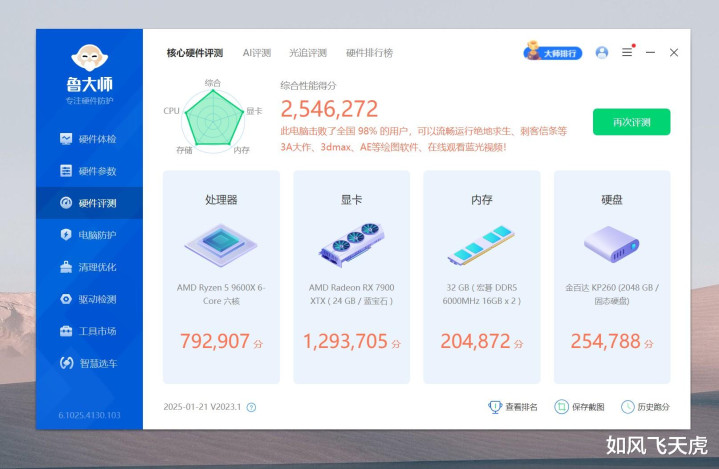
Task: Click the 保存截图 link
Action: 579,407
